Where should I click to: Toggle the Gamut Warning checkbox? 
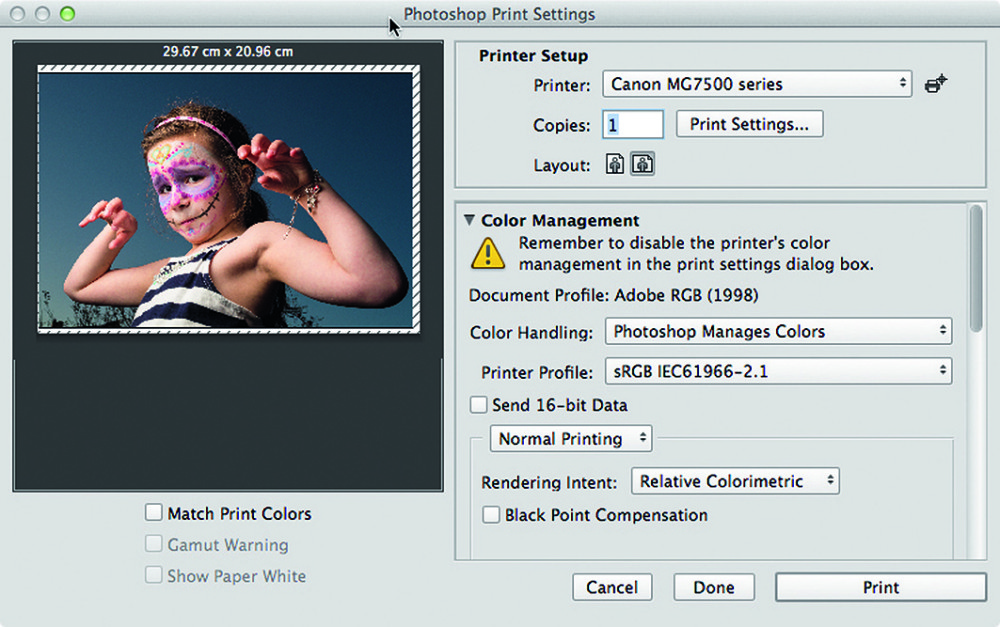pyautogui.click(x=154, y=544)
